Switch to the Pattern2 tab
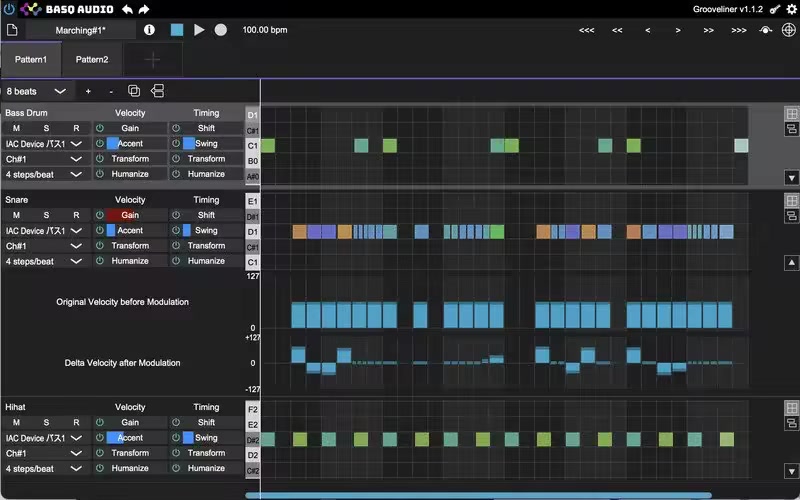This screenshot has width=800, height=500. pos(92,59)
